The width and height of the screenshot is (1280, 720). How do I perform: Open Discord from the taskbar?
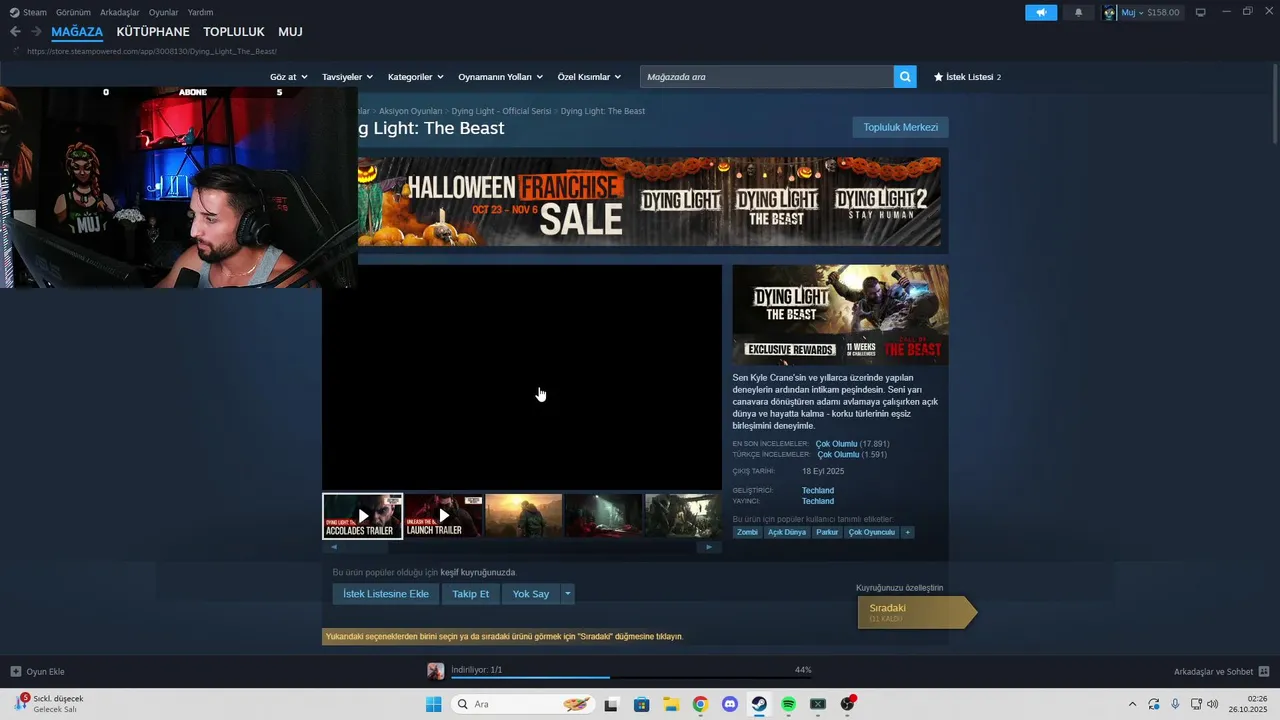[x=730, y=704]
